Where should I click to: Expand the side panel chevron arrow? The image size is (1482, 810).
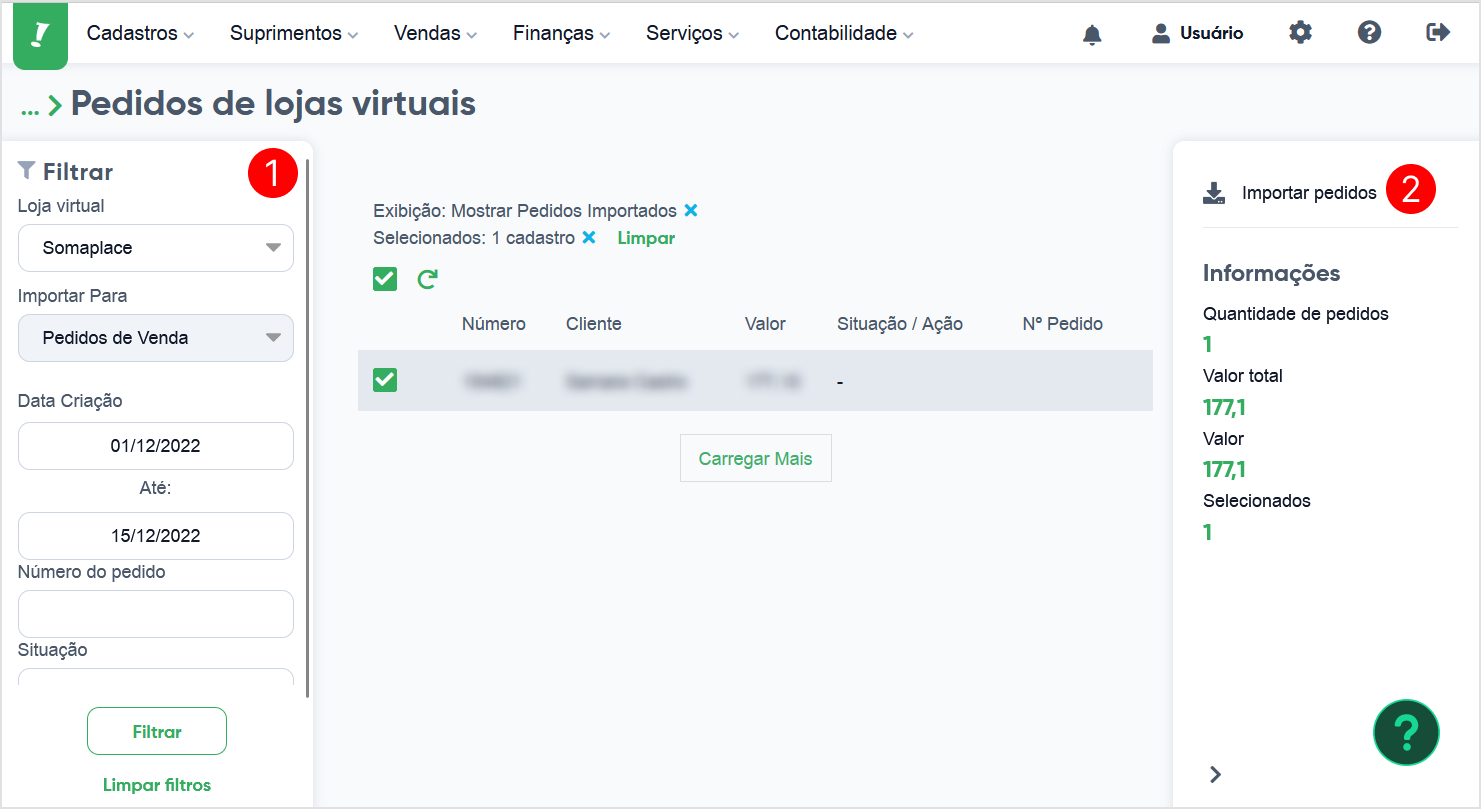(x=1216, y=774)
